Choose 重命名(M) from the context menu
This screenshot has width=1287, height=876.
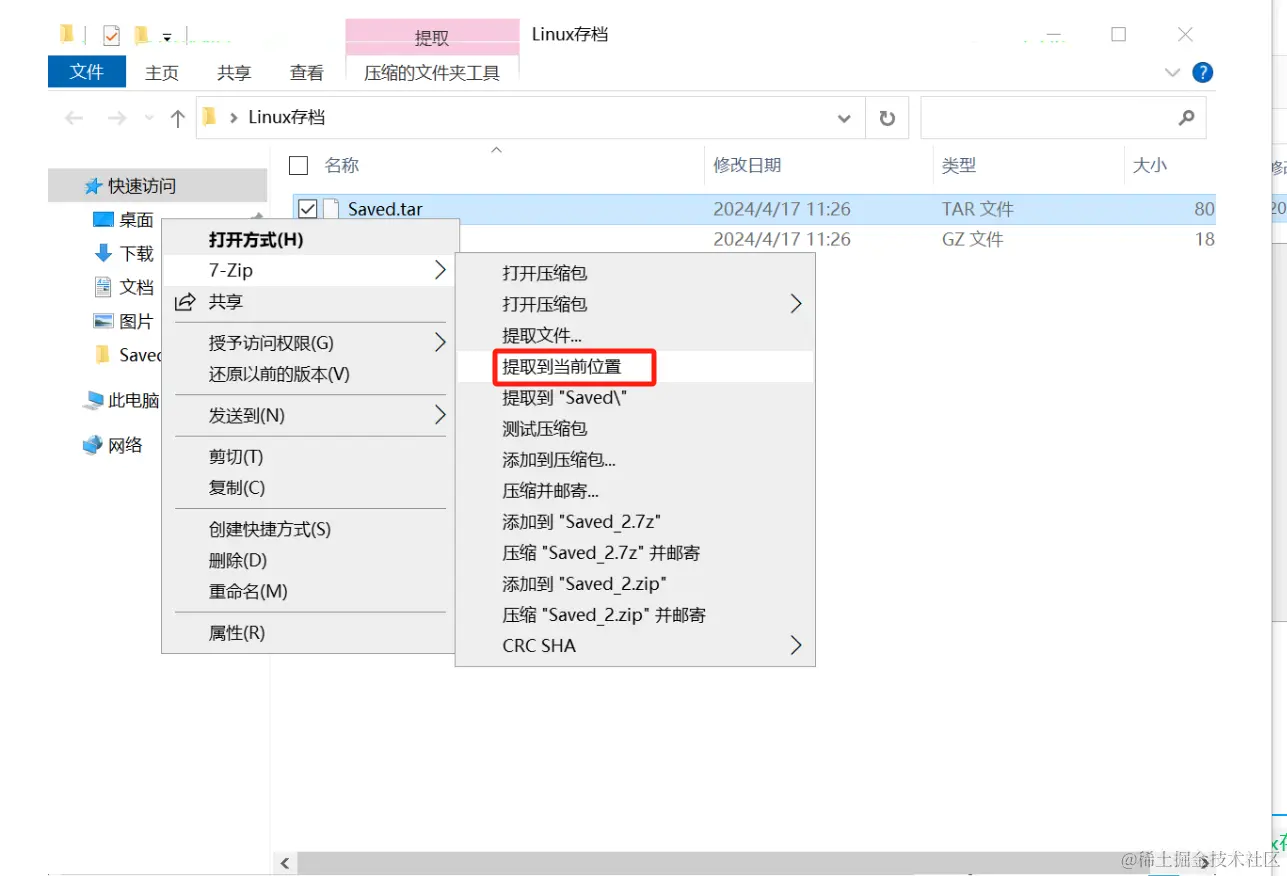click(x=248, y=591)
